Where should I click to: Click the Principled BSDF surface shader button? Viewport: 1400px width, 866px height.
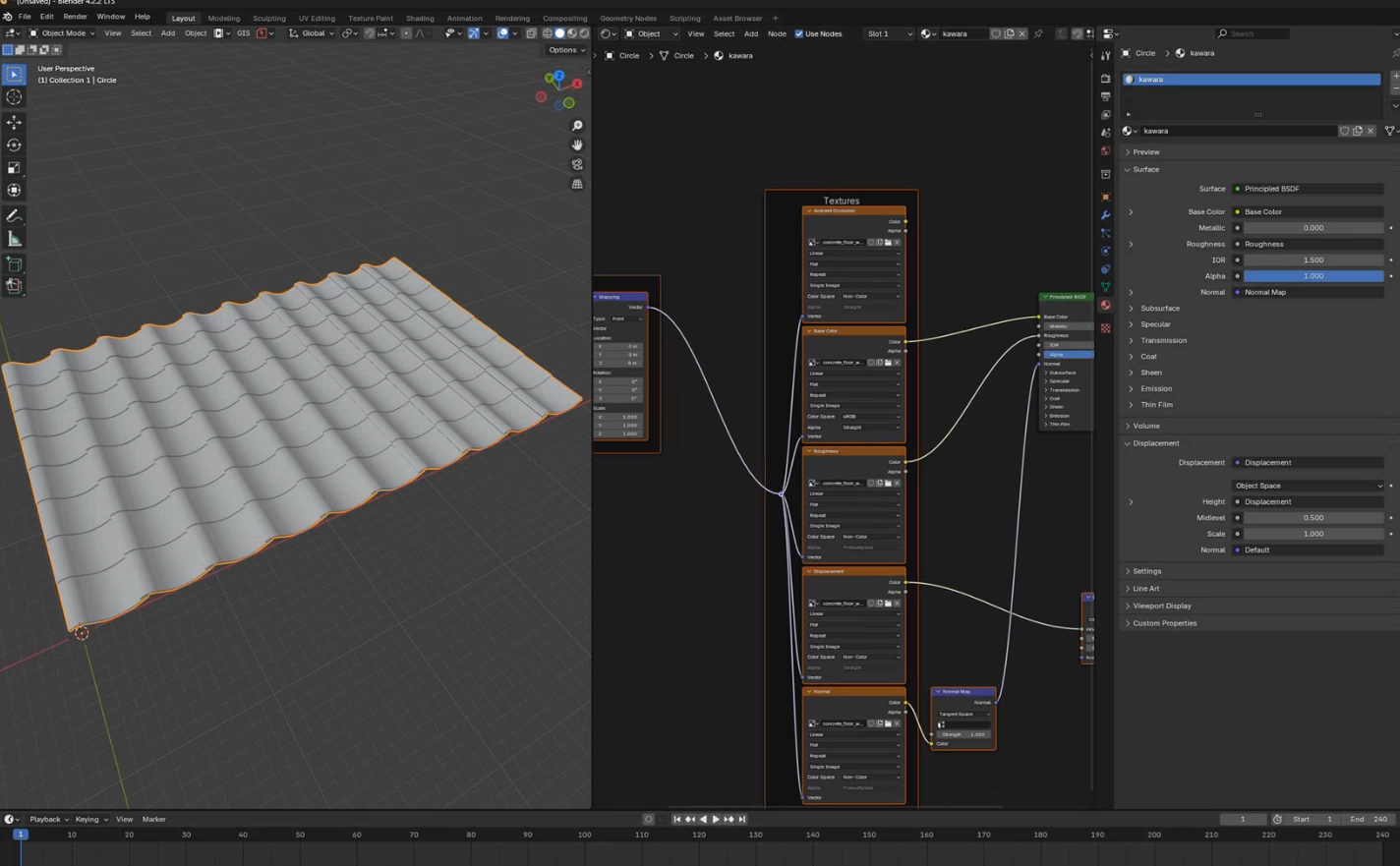pyautogui.click(x=1308, y=189)
